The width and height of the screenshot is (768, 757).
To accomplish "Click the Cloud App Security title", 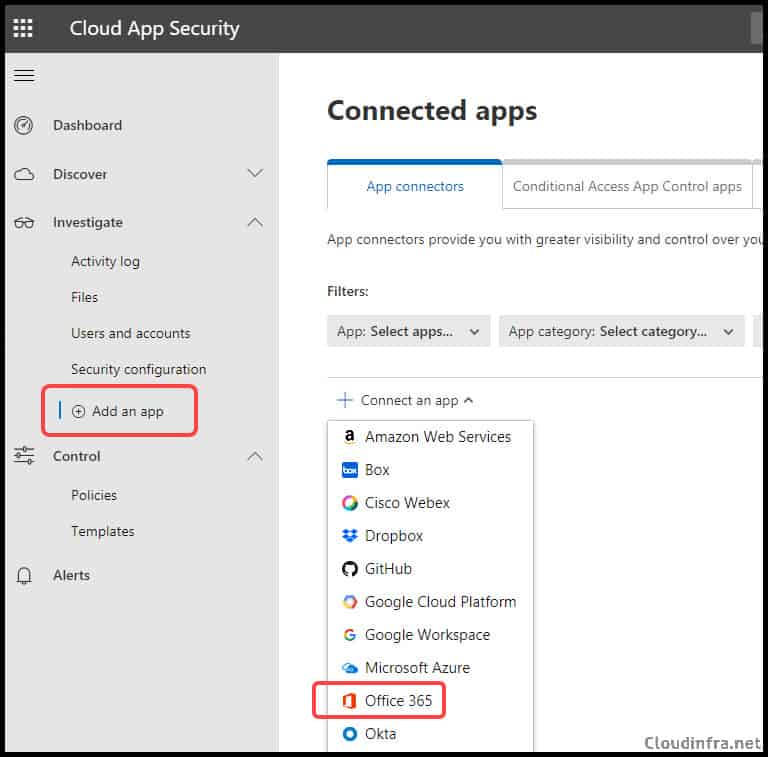I will (154, 28).
